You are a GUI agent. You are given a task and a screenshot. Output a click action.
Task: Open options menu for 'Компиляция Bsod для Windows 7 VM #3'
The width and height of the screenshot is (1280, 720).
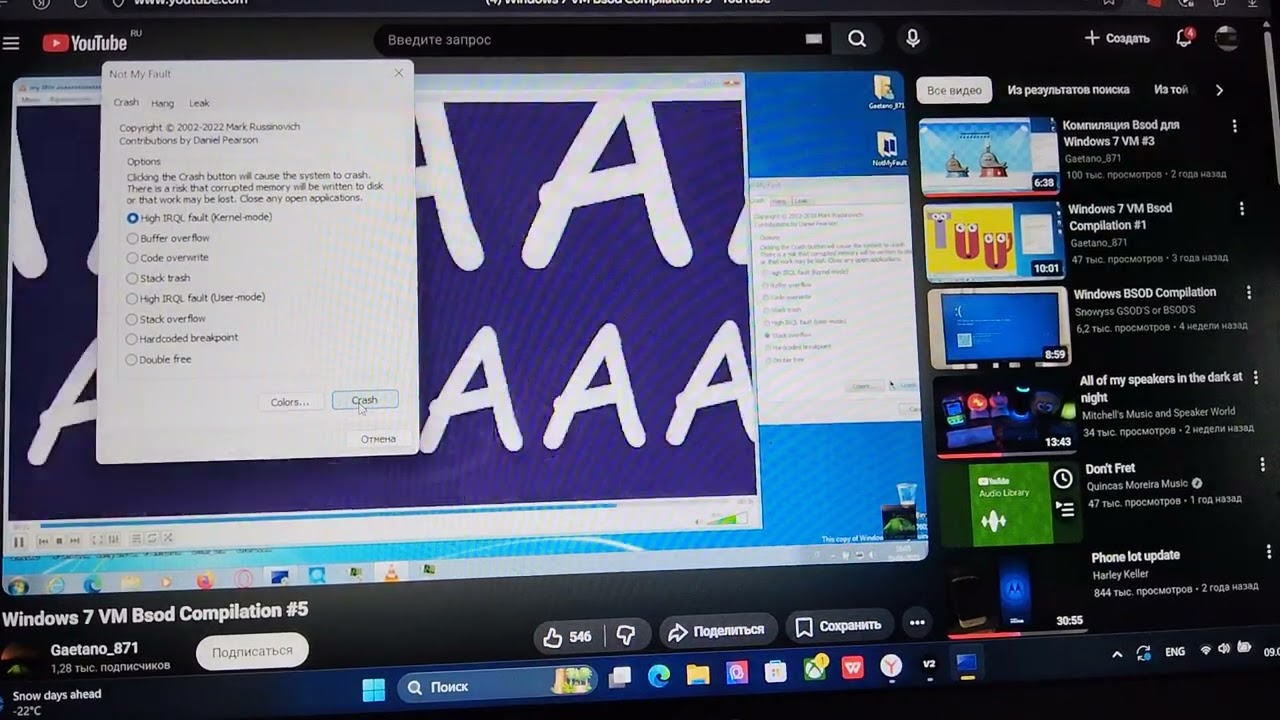pos(1235,126)
